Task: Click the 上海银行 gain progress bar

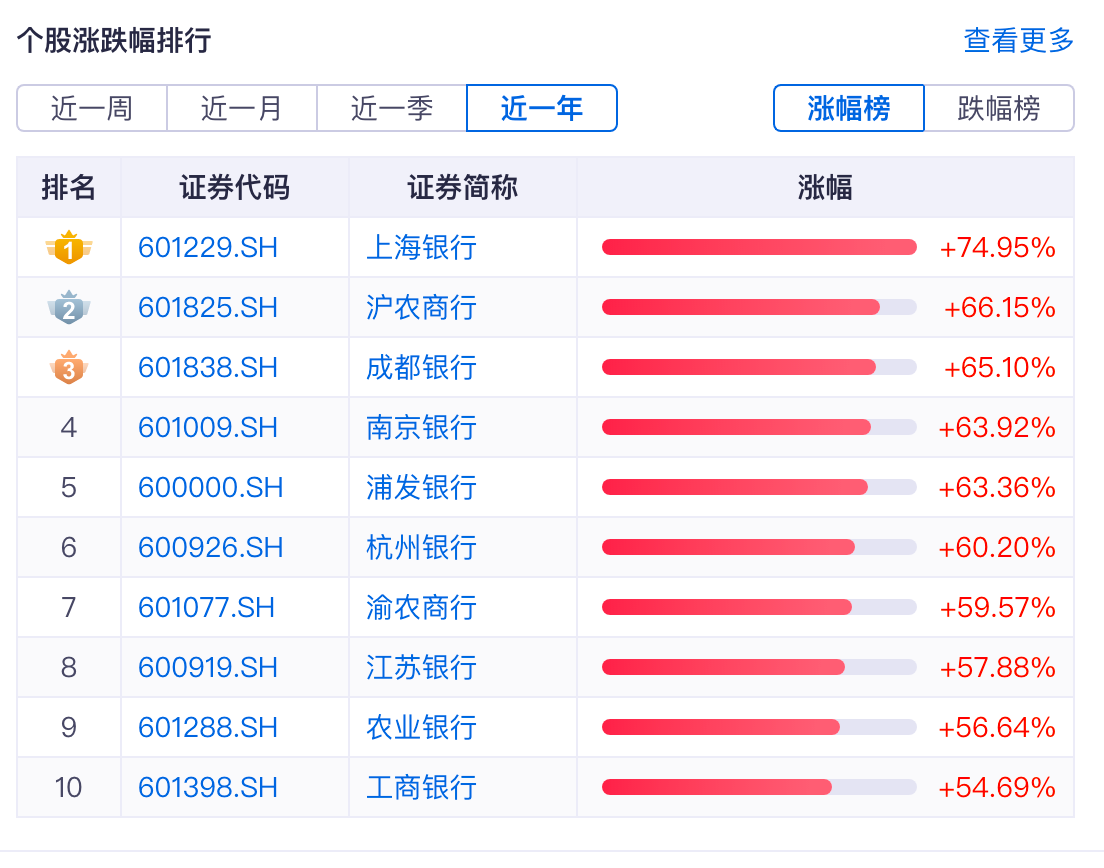Action: (759, 247)
